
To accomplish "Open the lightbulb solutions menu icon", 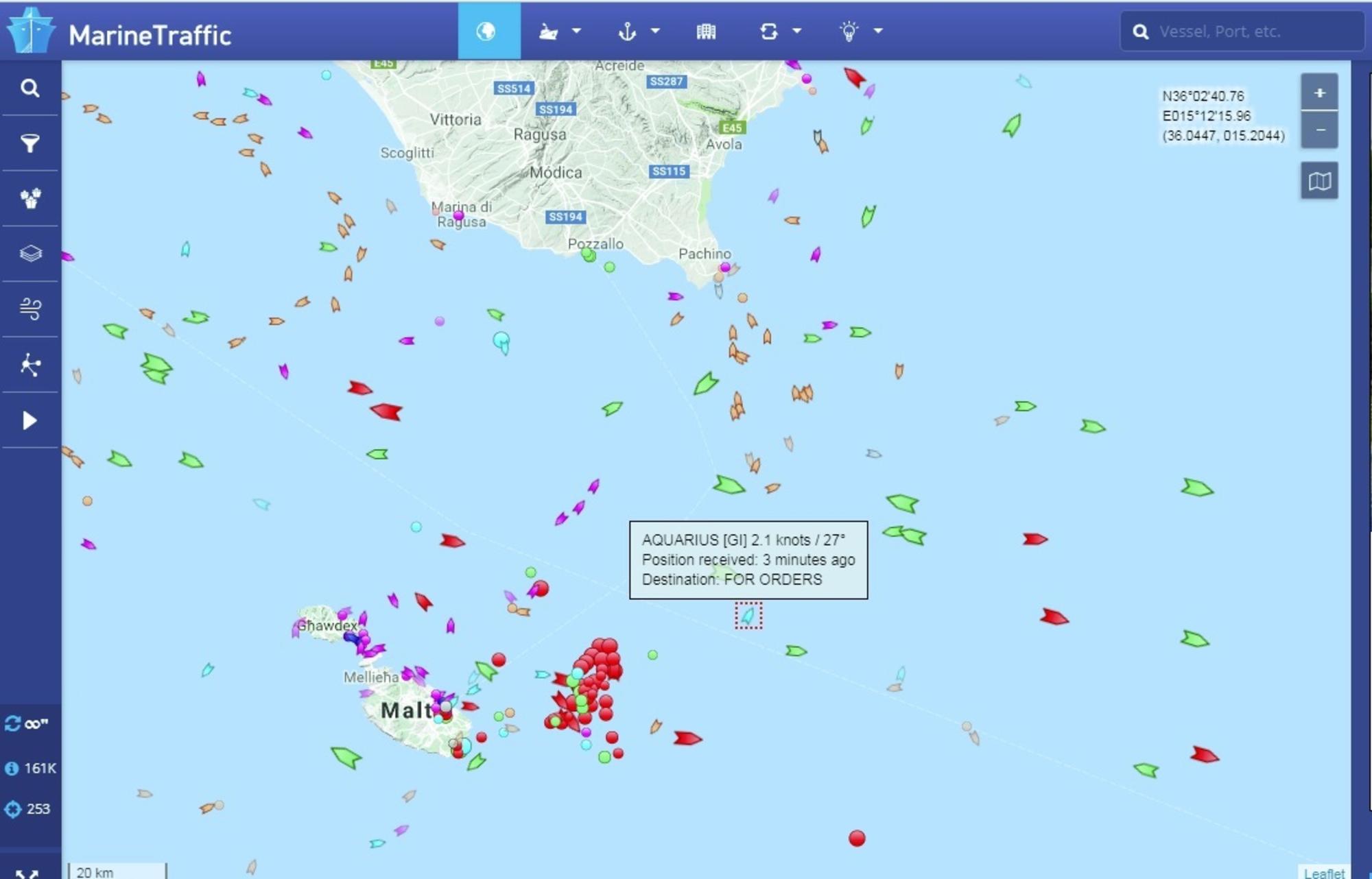I will 849,32.
